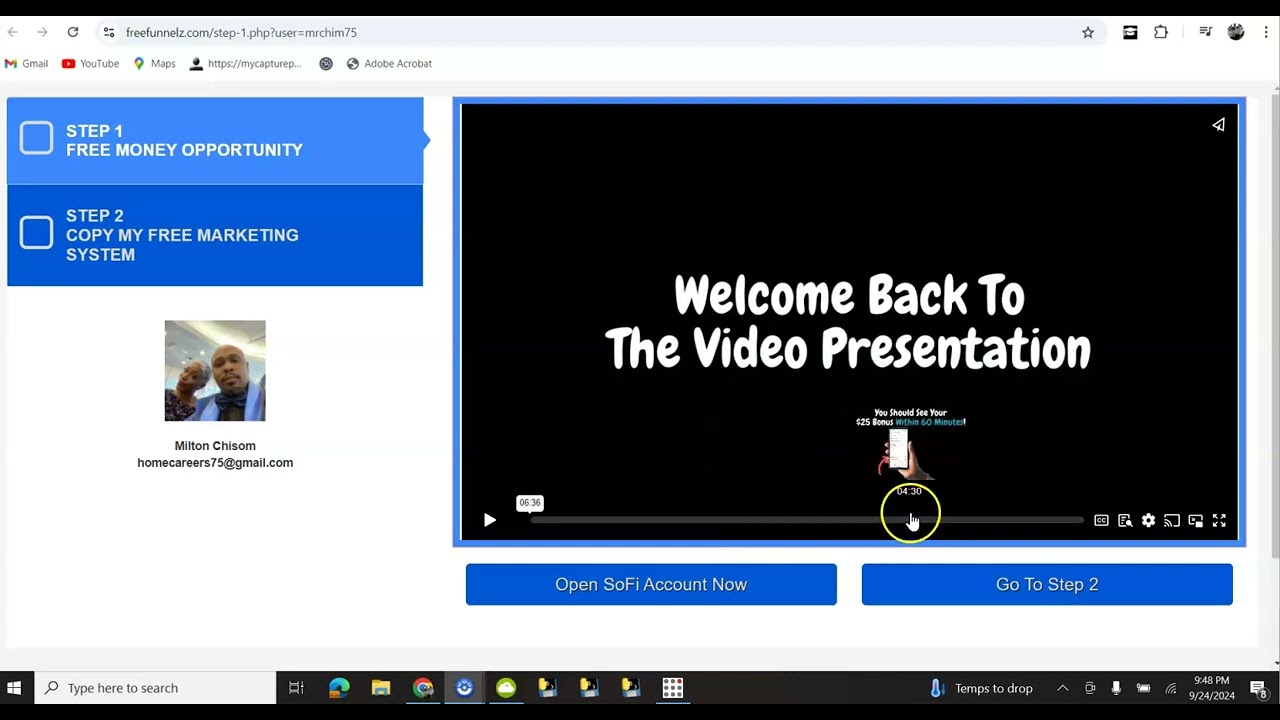Enter fullscreen video mode
Viewport: 1280px width, 720px height.
coord(1219,520)
